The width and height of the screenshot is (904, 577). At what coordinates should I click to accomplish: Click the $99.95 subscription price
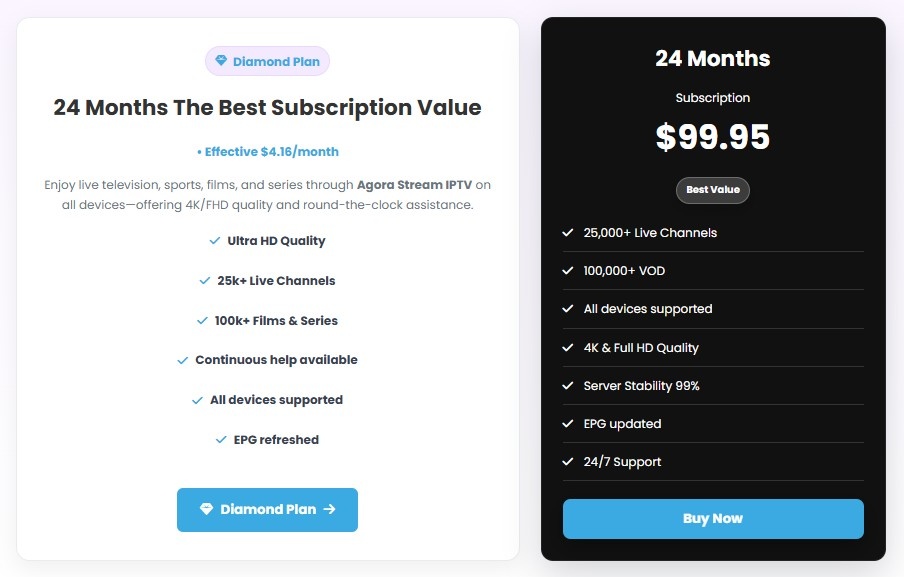pos(712,136)
